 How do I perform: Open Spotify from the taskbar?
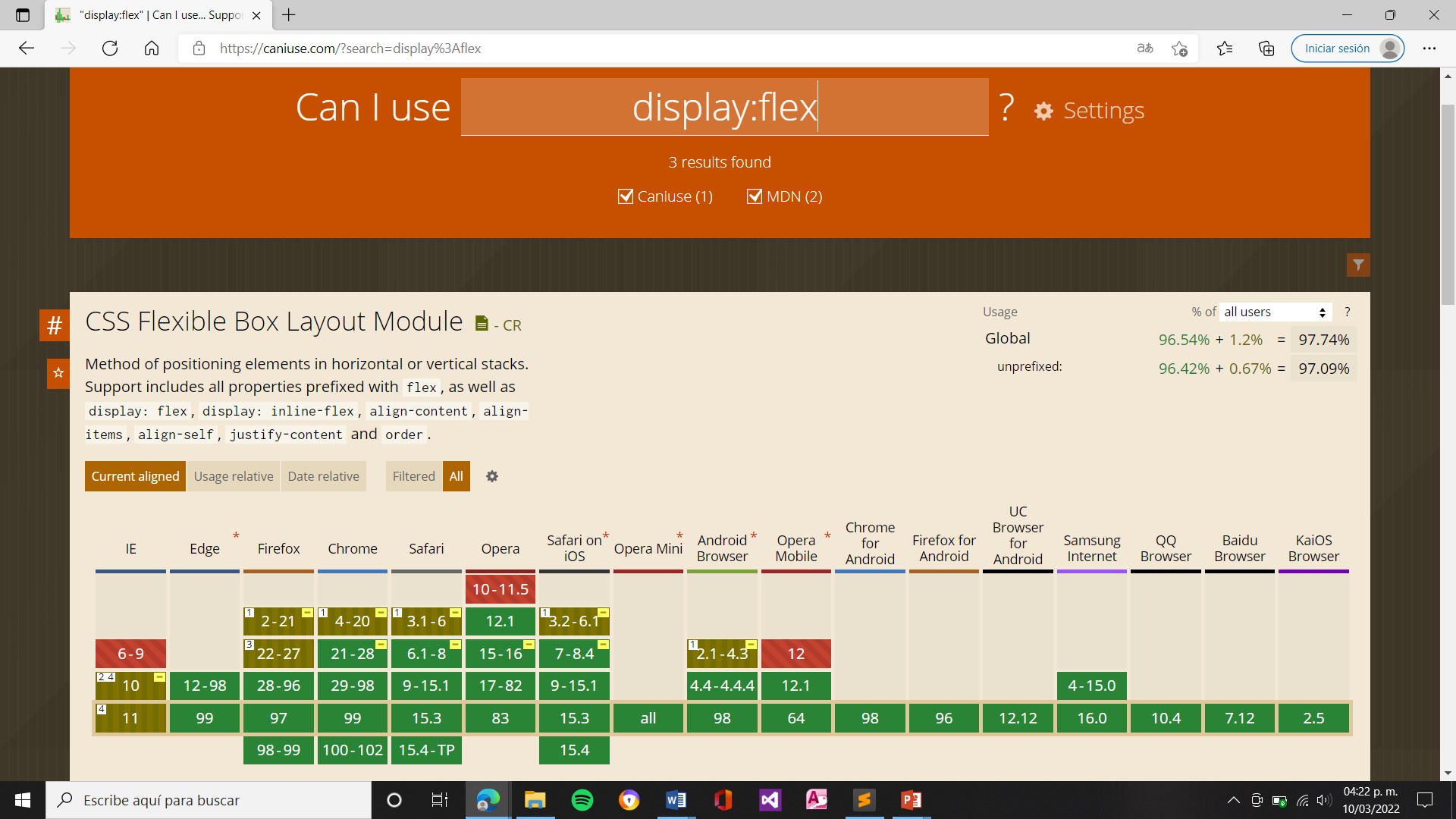(582, 800)
